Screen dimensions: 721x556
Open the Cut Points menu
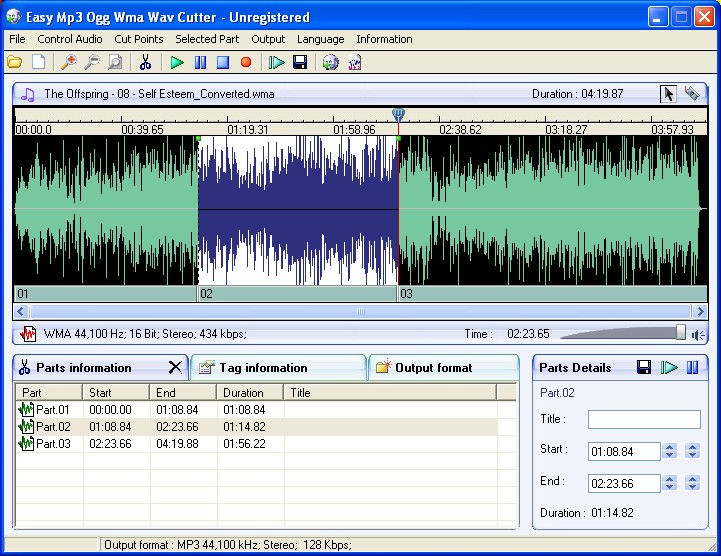click(138, 39)
